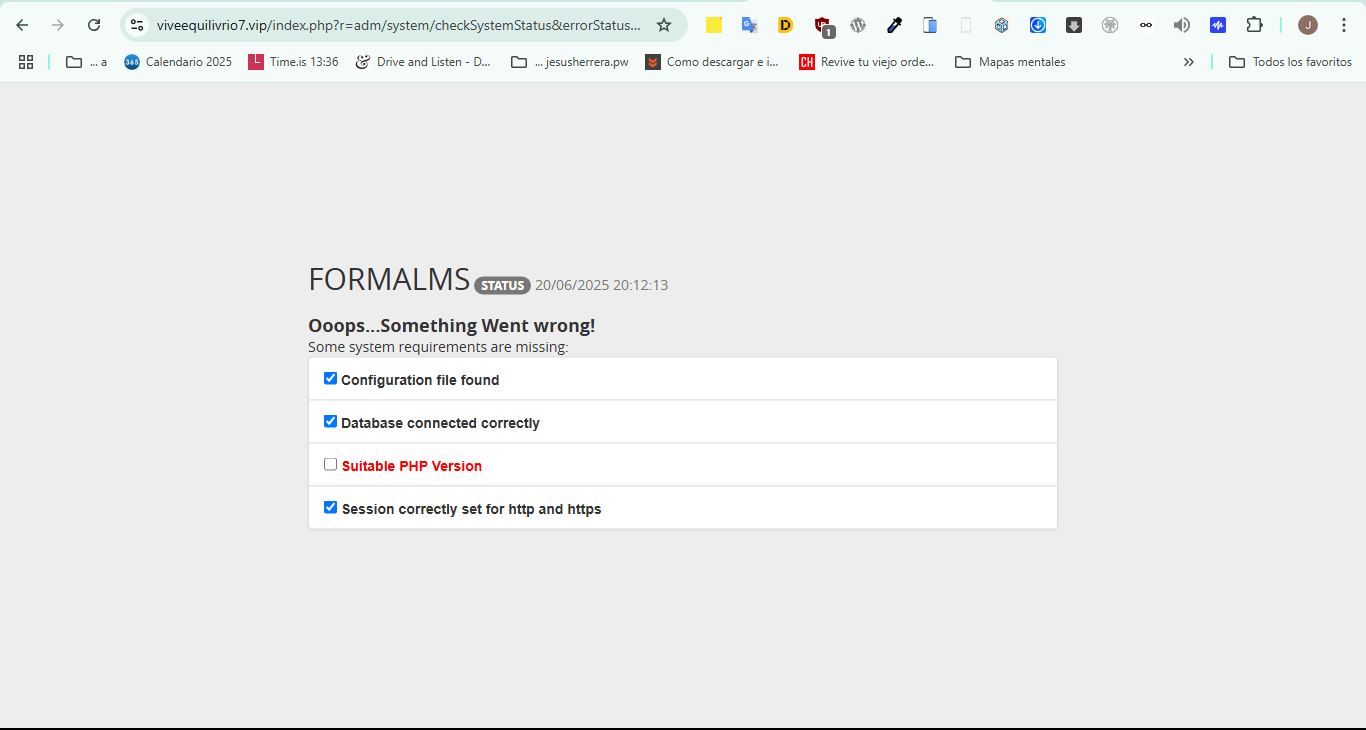This screenshot has width=1366, height=730.
Task: Activate the eyedropper color picker extension
Action: click(x=894, y=25)
